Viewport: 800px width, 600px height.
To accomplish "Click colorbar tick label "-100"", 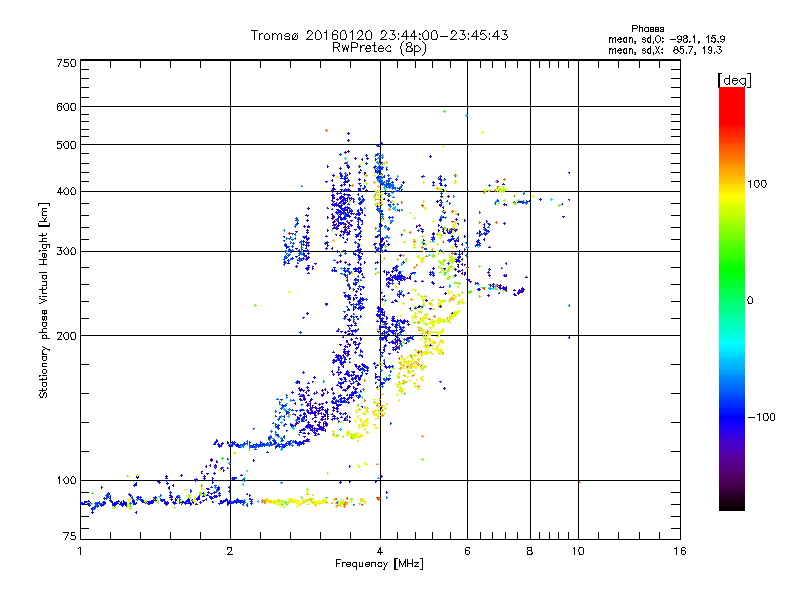I will coord(761,417).
